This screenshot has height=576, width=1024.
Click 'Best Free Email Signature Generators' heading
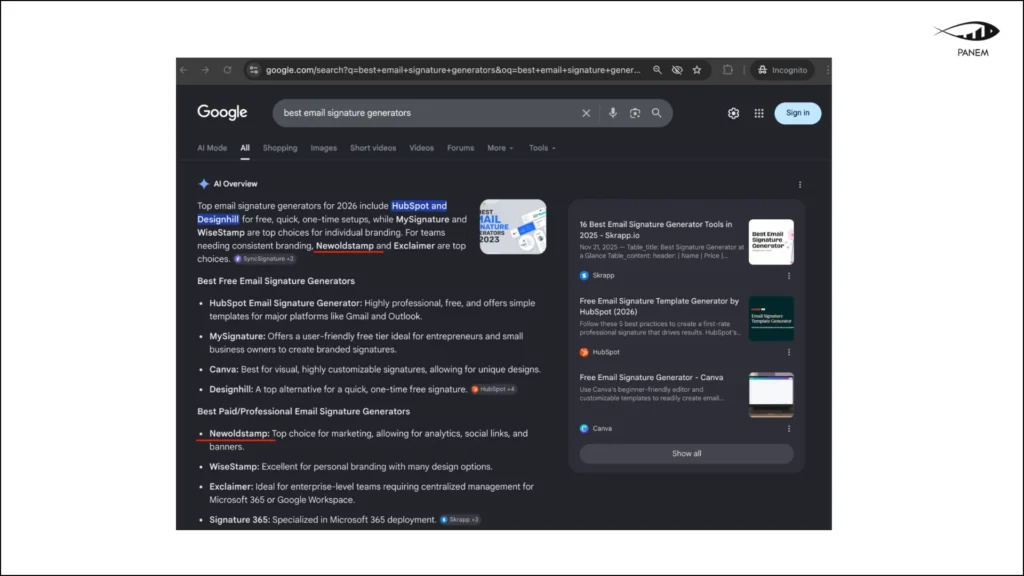point(276,281)
